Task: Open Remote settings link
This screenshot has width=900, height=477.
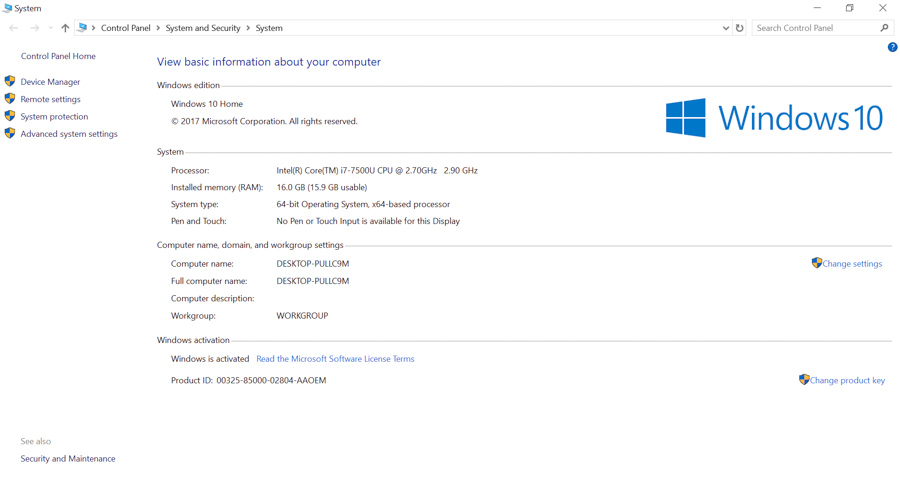Action: (x=50, y=99)
